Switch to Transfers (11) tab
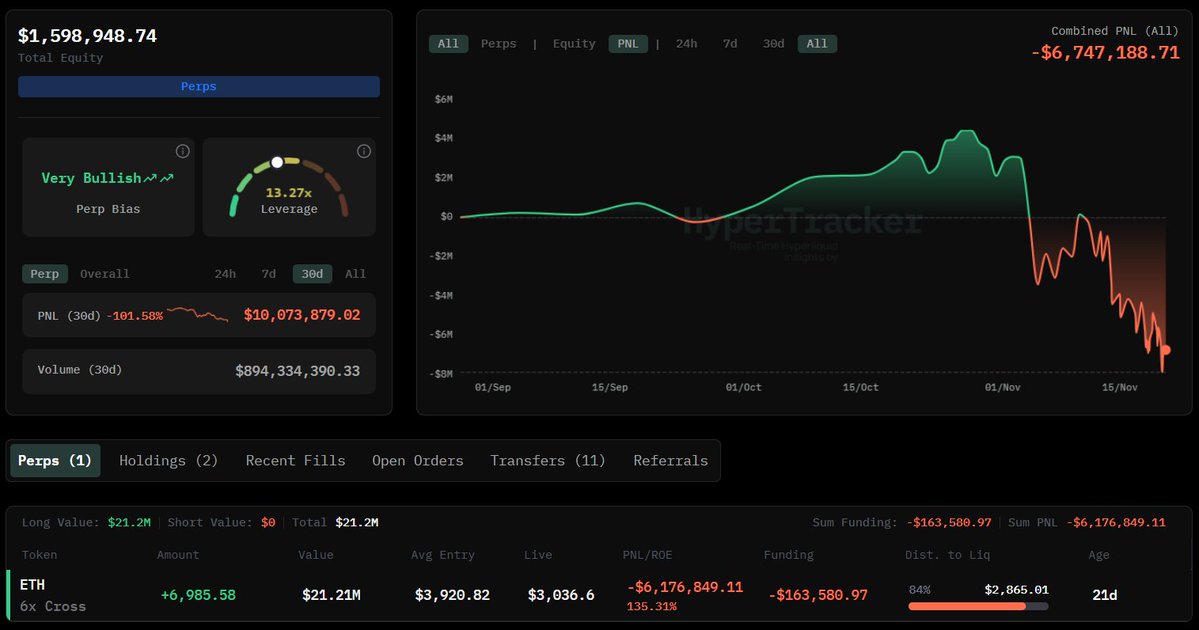Image resolution: width=1199 pixels, height=630 pixels. (548, 461)
